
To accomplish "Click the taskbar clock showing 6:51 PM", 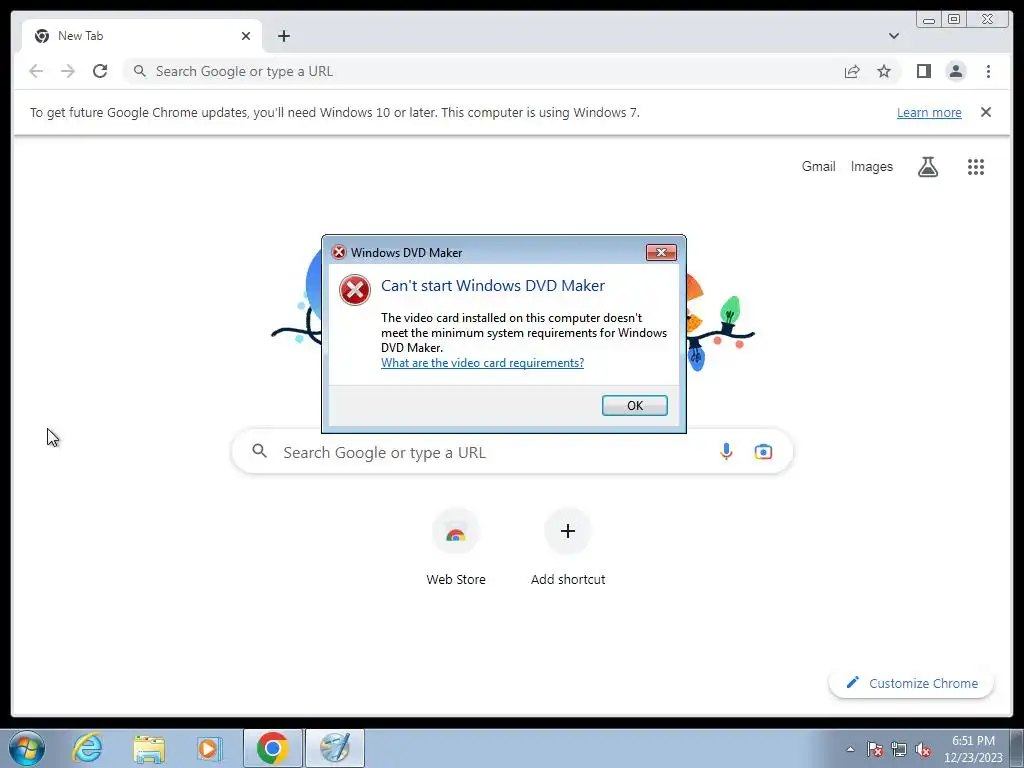I will (972, 749).
